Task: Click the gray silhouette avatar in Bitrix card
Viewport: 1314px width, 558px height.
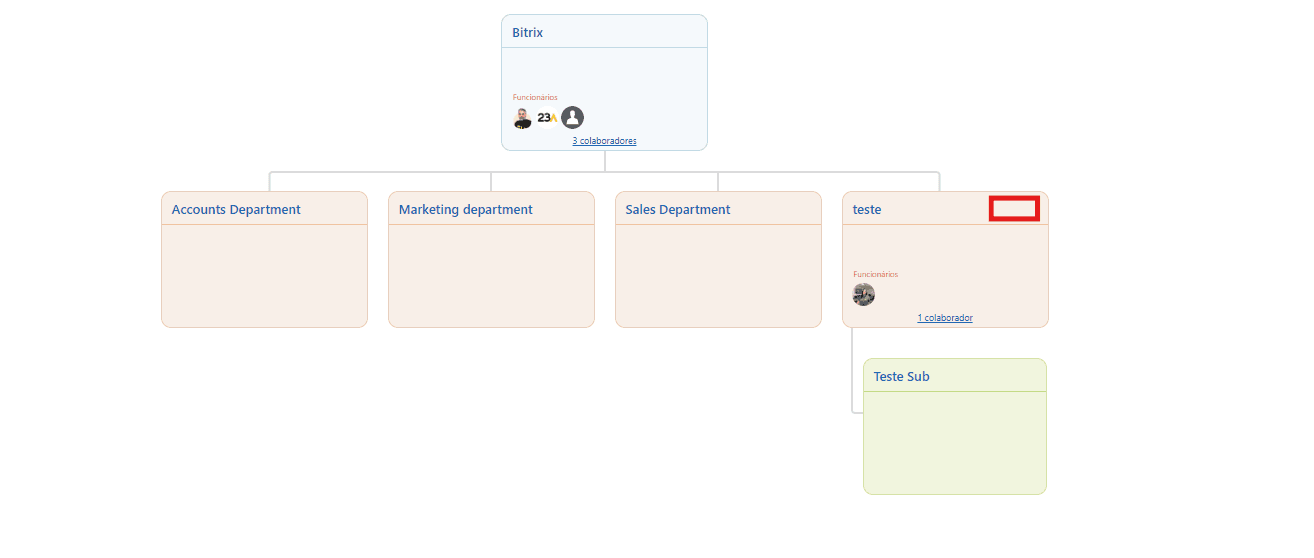Action: click(x=572, y=118)
